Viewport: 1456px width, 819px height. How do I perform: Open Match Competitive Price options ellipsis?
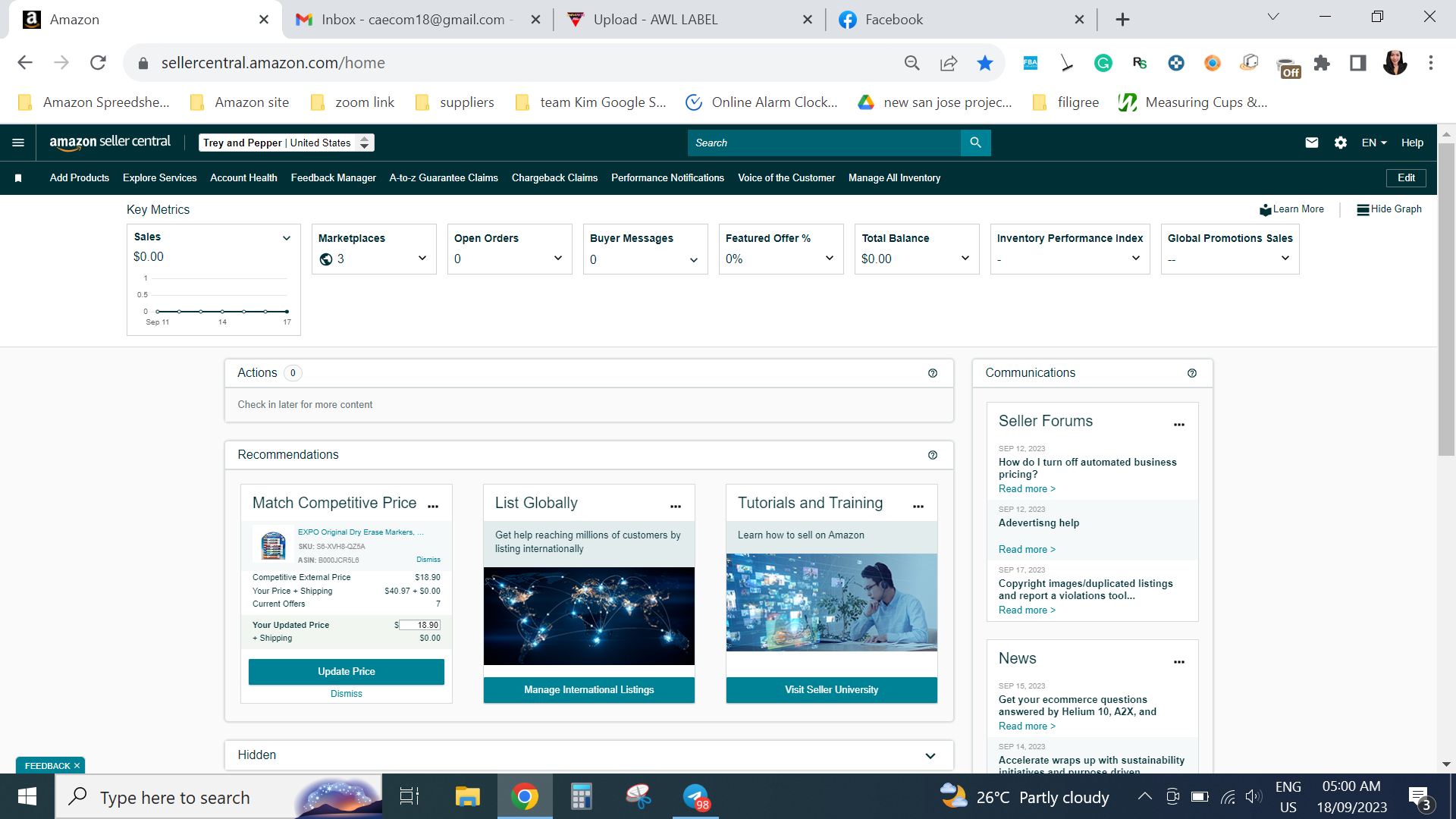(x=433, y=506)
